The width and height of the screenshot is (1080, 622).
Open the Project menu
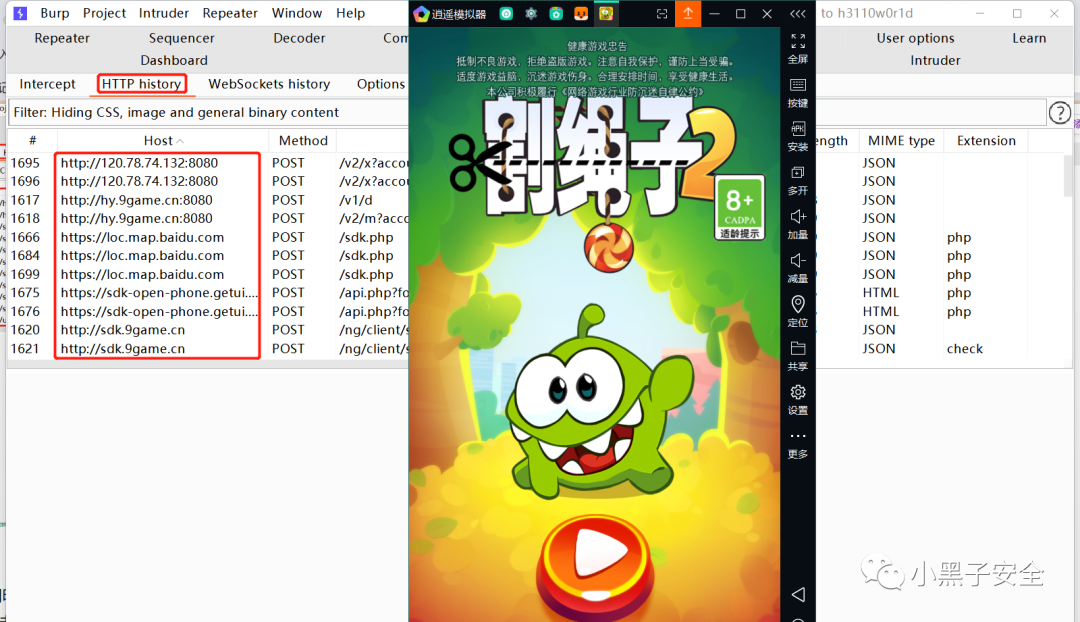(104, 13)
